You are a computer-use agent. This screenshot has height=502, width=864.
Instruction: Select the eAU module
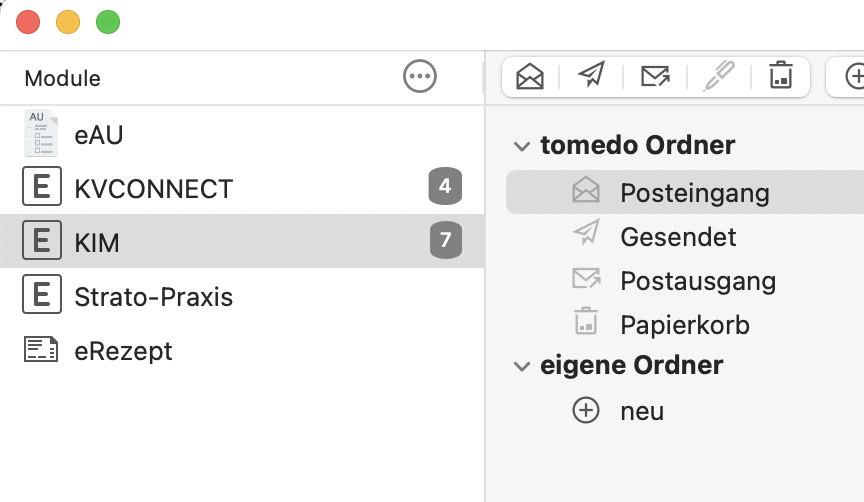242,134
